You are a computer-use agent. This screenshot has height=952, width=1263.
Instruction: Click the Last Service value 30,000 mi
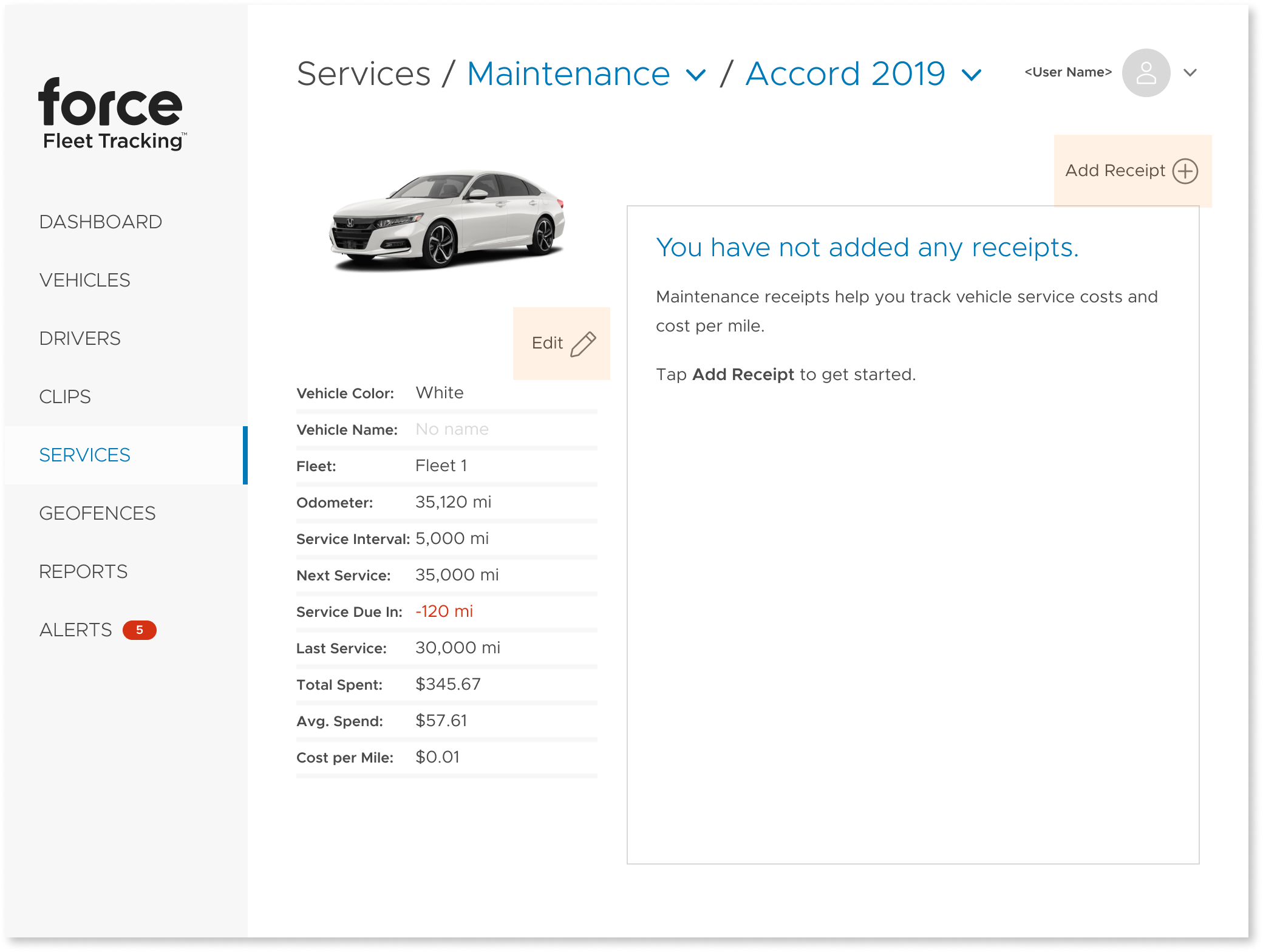tap(458, 648)
